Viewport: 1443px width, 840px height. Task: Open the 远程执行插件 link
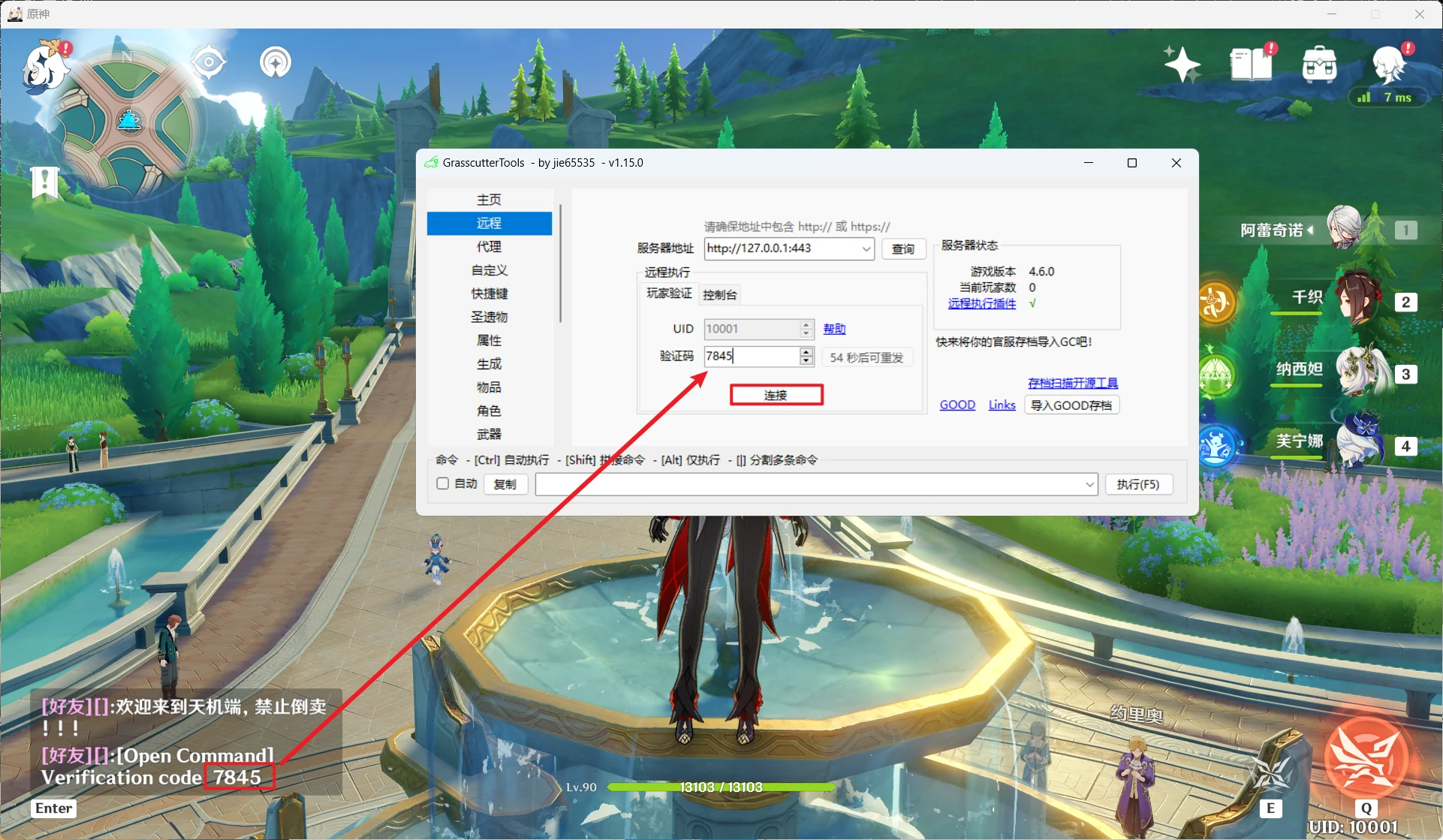coord(982,303)
